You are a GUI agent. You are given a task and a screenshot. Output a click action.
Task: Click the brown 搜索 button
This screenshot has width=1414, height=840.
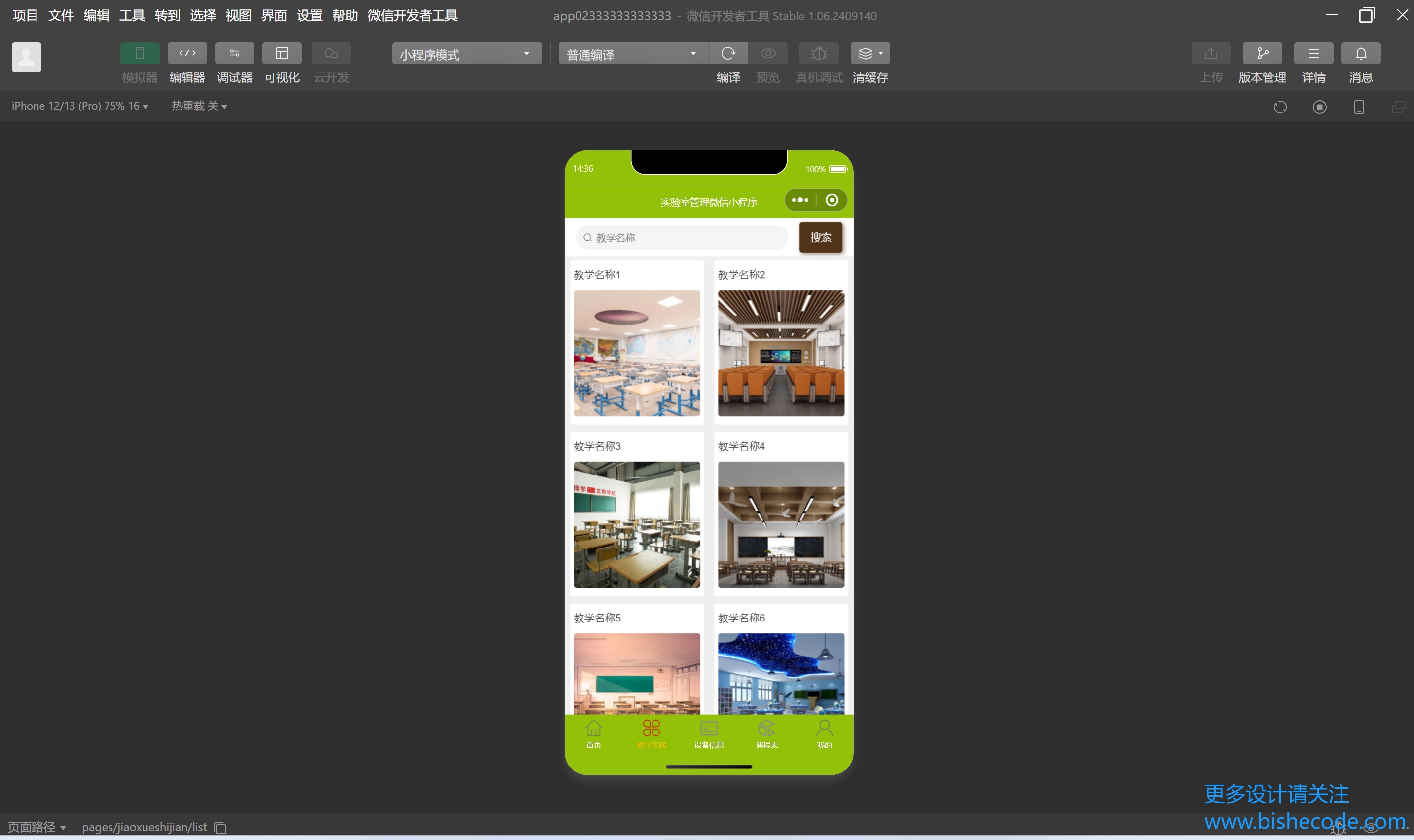pos(820,237)
